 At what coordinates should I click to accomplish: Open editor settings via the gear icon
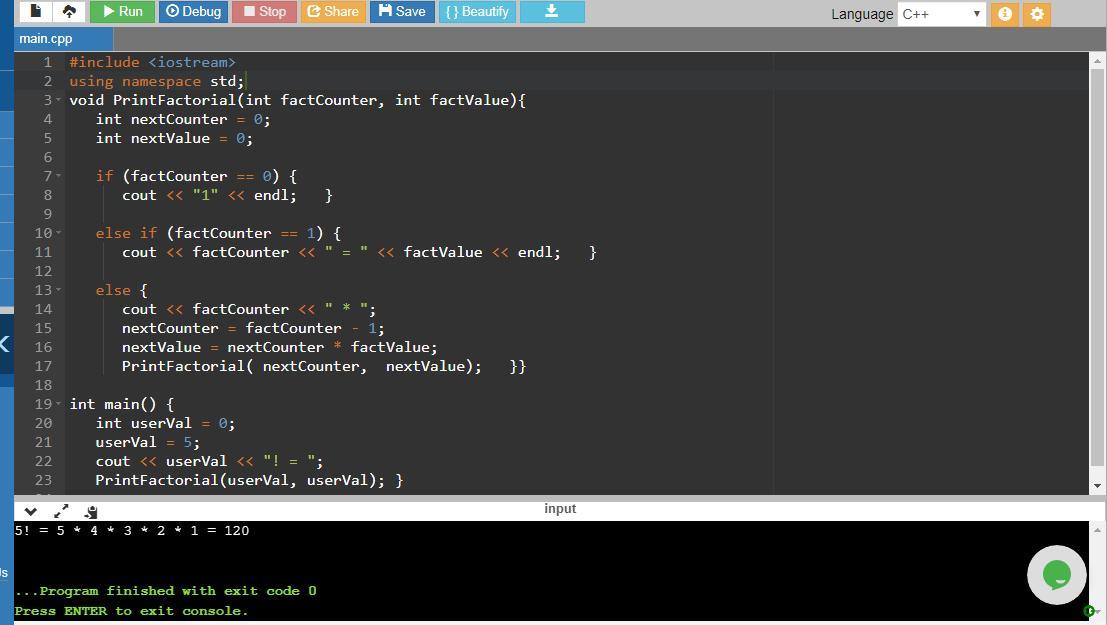(x=1037, y=14)
